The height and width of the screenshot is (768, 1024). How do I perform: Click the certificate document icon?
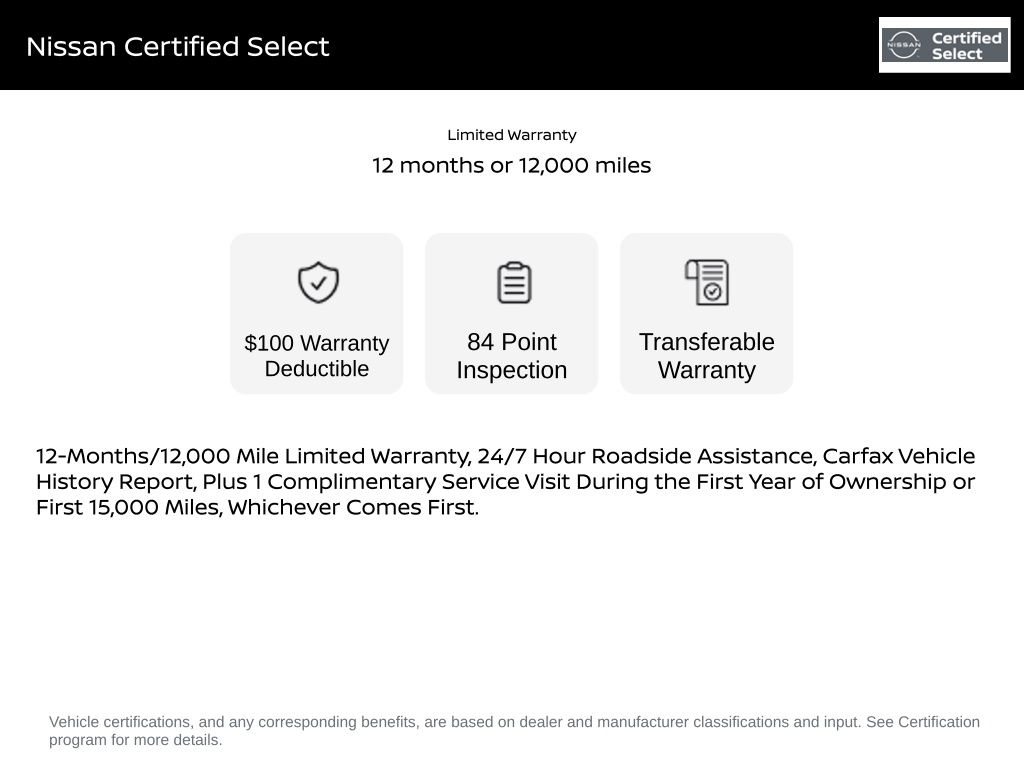(707, 283)
